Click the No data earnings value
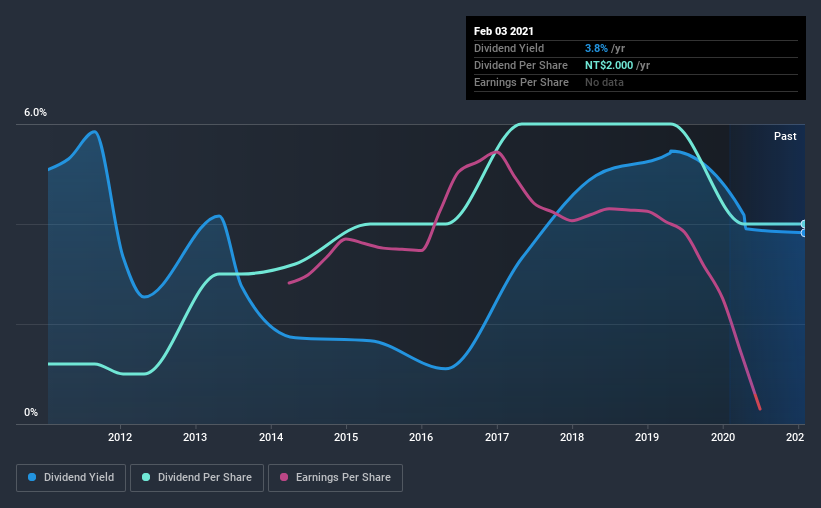 [x=604, y=82]
